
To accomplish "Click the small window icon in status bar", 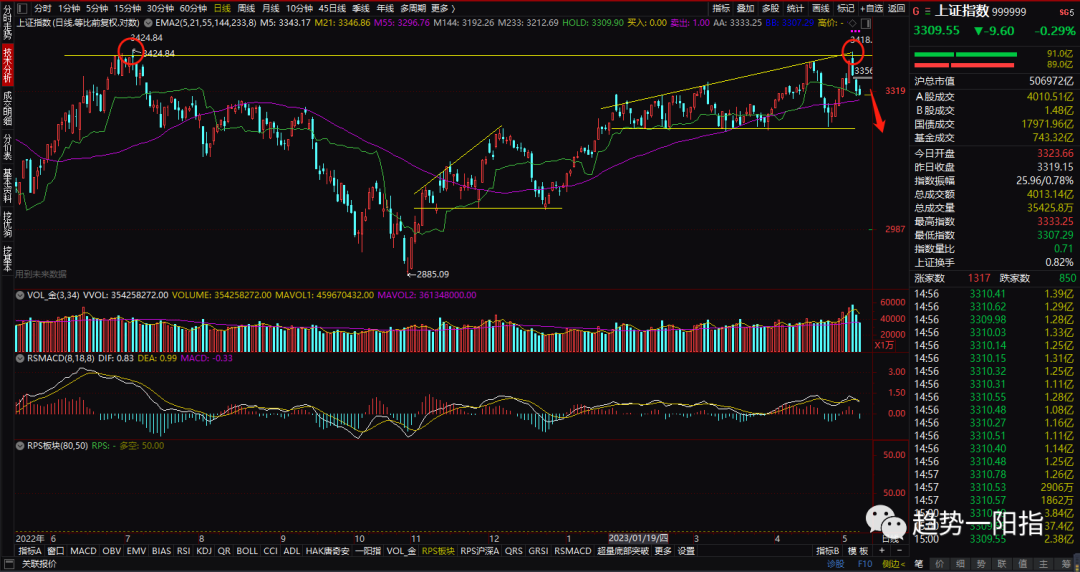I will coord(9,564).
